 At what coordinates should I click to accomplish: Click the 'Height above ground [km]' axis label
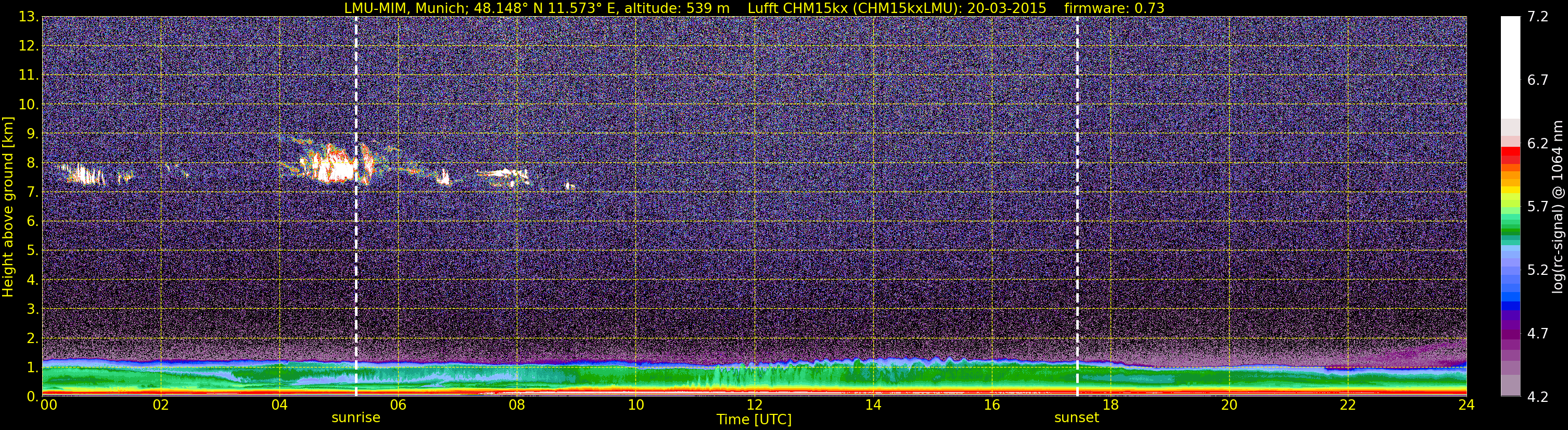(8, 207)
